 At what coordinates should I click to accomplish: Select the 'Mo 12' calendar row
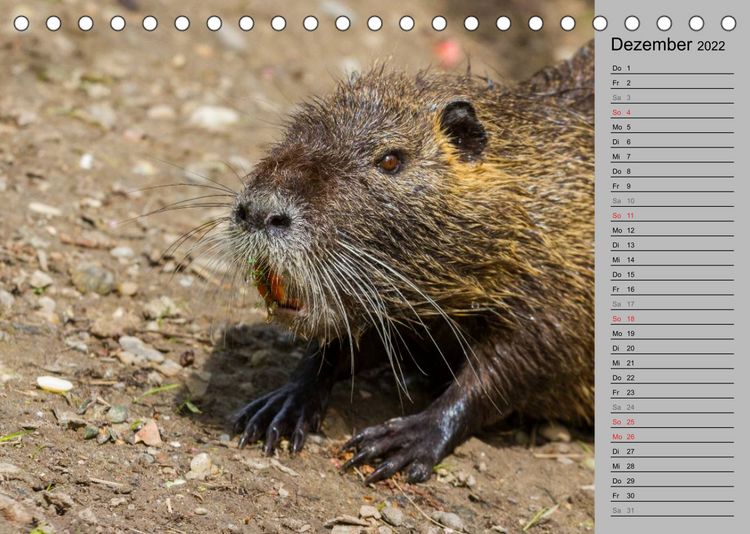point(672,230)
